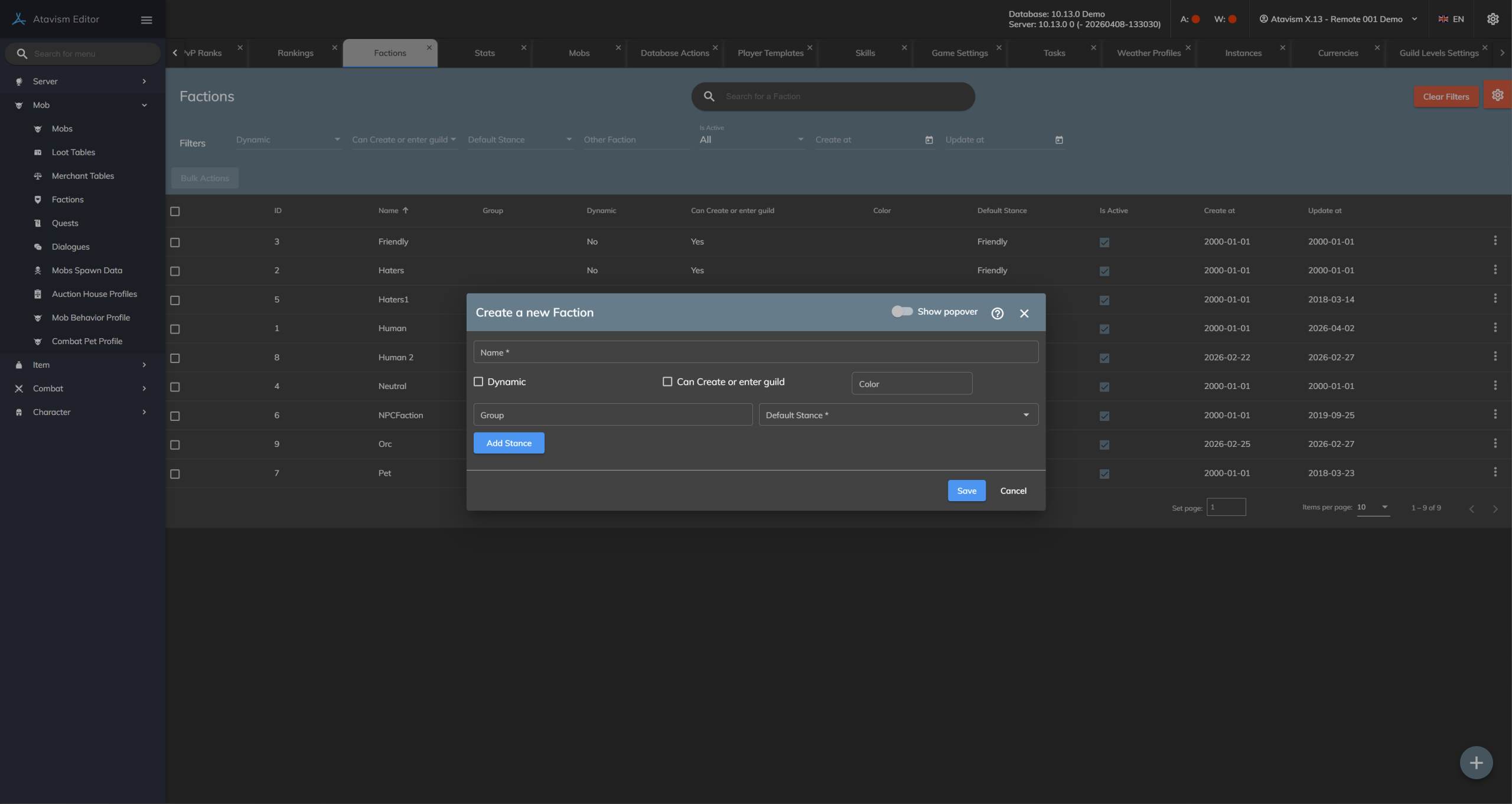Viewport: 1512px width, 804px height.
Task: Toggle the Show popover switch
Action: (902, 312)
